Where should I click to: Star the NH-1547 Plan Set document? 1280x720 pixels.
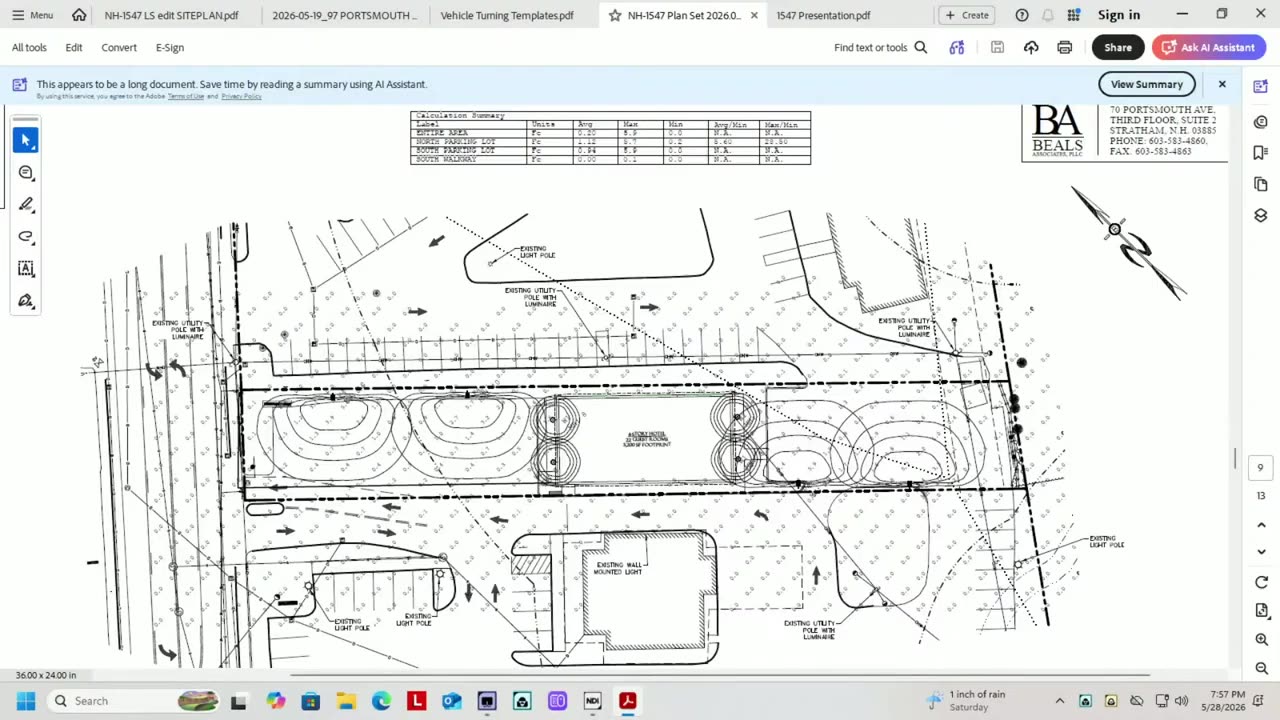[615, 15]
